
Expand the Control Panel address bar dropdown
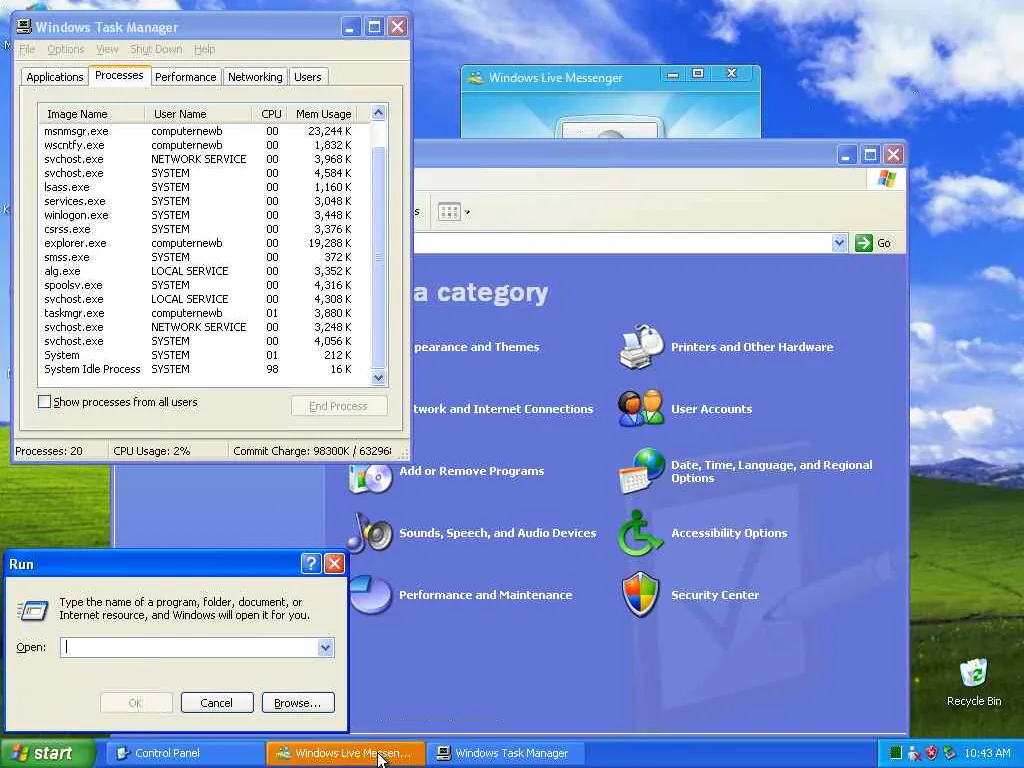click(839, 243)
